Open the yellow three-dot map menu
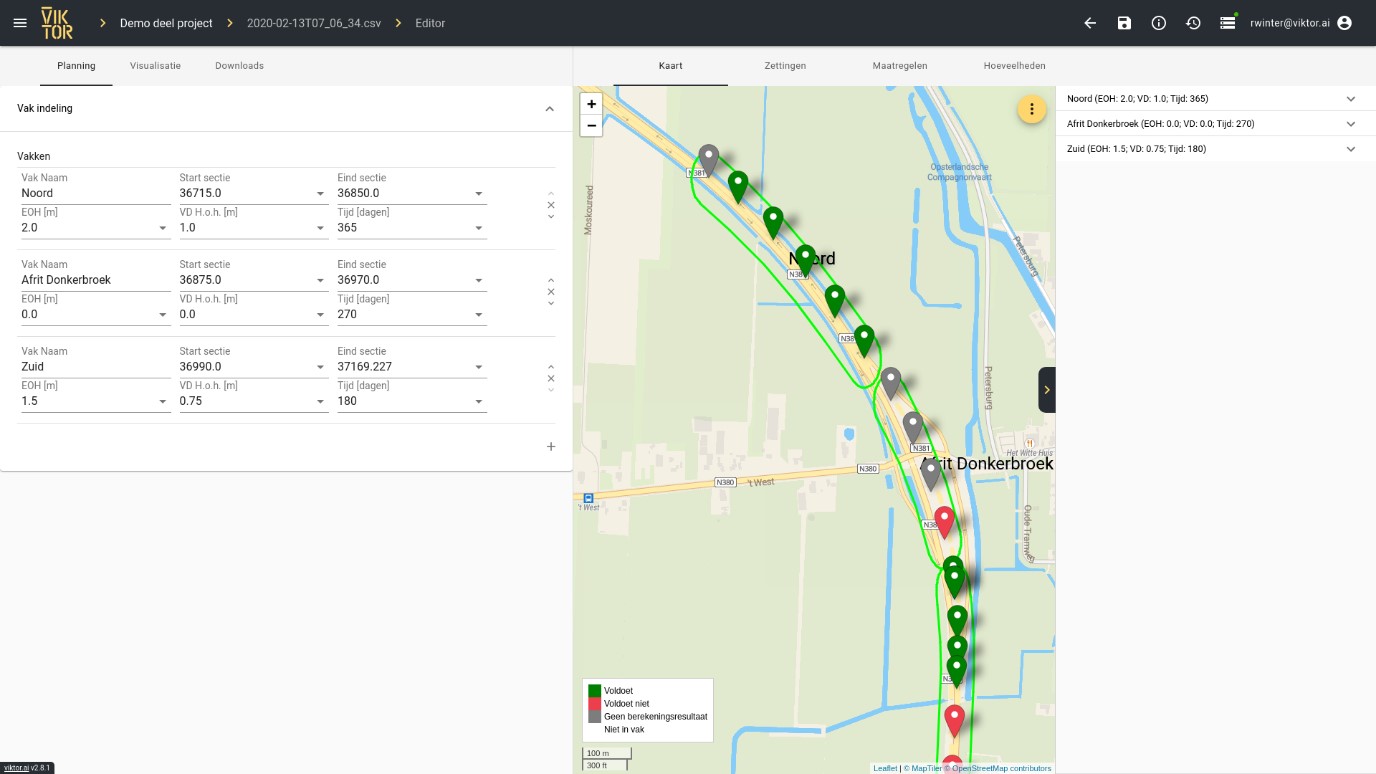1376x774 pixels. [1031, 109]
